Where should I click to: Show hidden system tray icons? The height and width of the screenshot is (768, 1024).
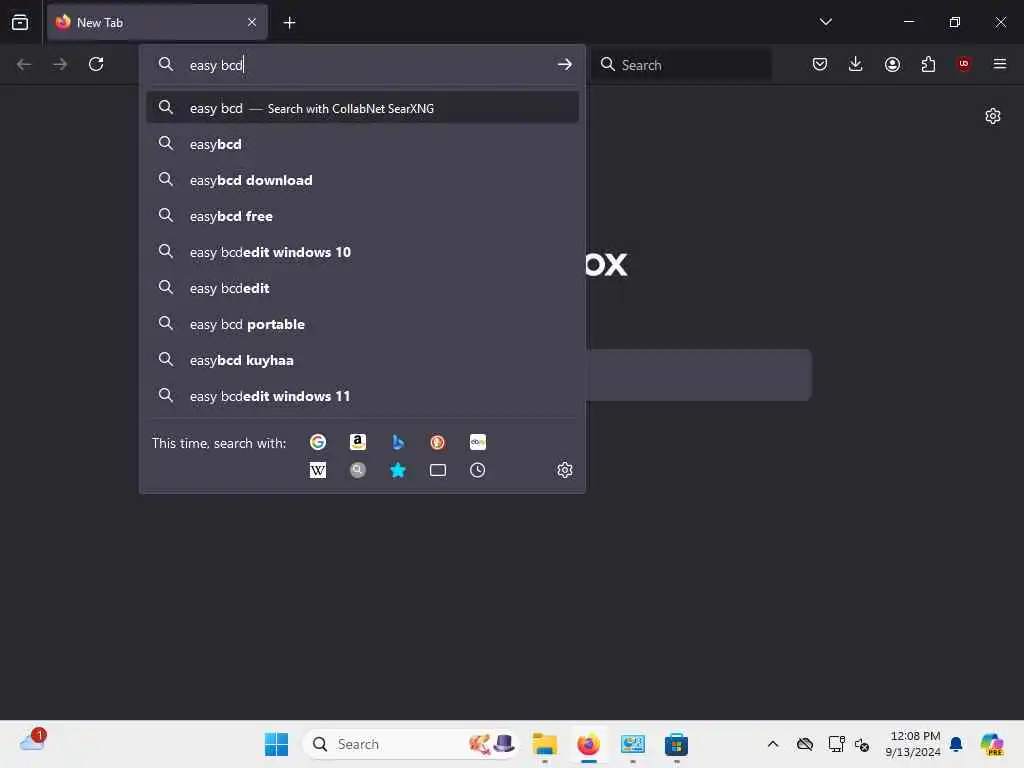(773, 744)
